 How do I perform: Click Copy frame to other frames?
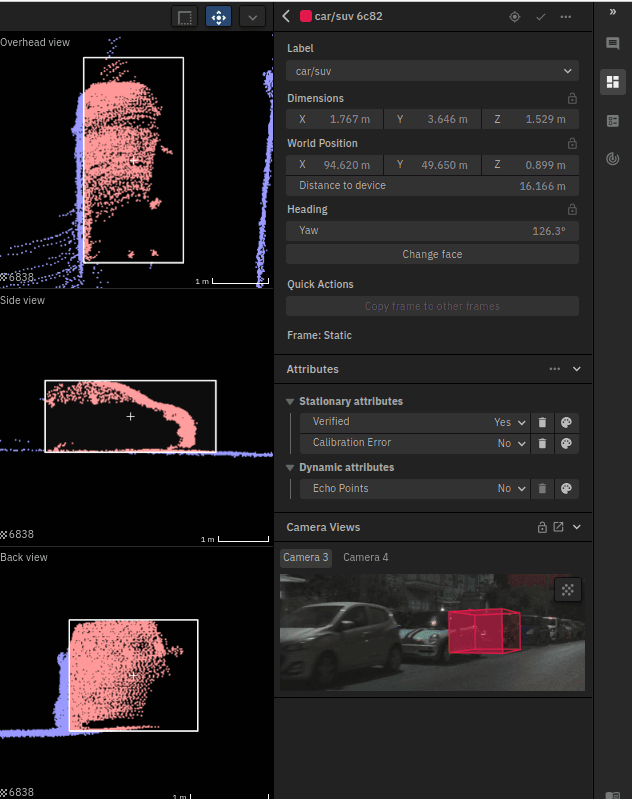click(x=432, y=306)
